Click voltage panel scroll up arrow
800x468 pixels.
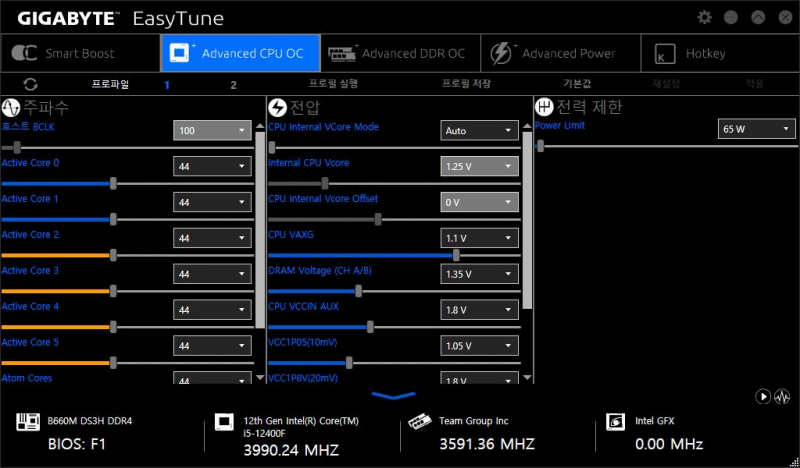click(x=528, y=126)
